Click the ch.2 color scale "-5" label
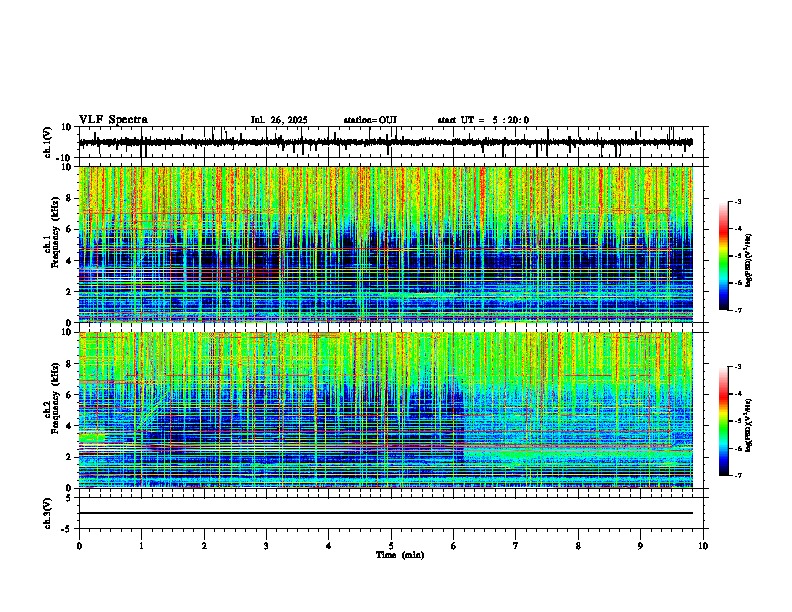The height and width of the screenshot is (612, 792). click(738, 421)
